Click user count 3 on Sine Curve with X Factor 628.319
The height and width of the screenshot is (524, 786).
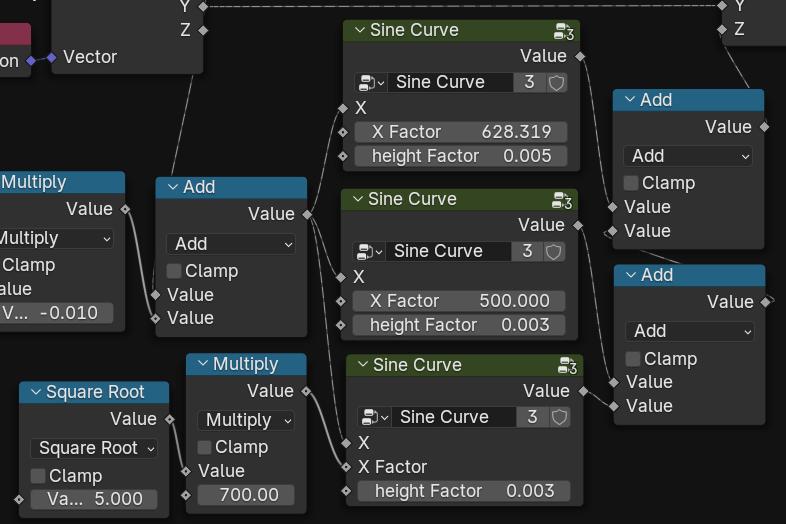click(x=530, y=82)
